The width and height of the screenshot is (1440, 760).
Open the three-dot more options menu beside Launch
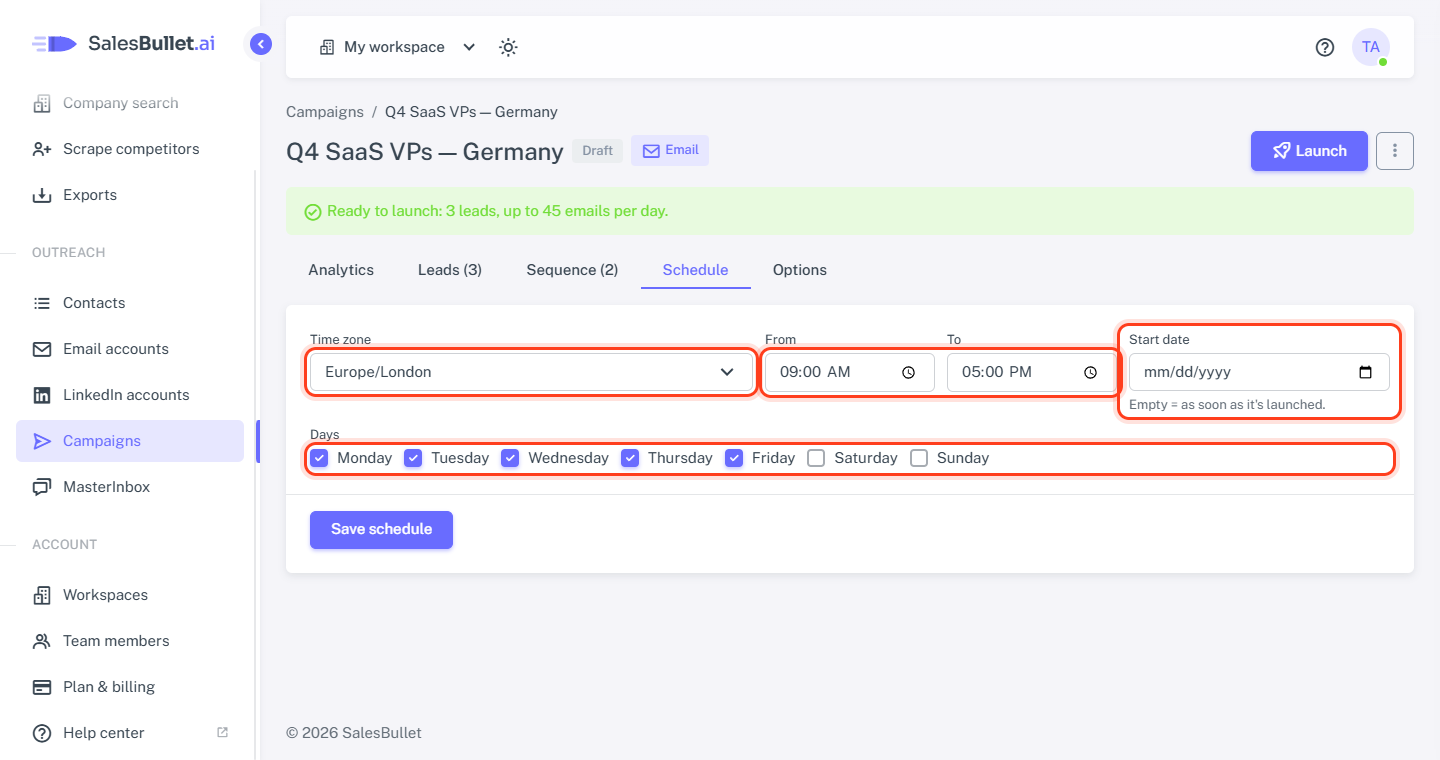click(1395, 151)
